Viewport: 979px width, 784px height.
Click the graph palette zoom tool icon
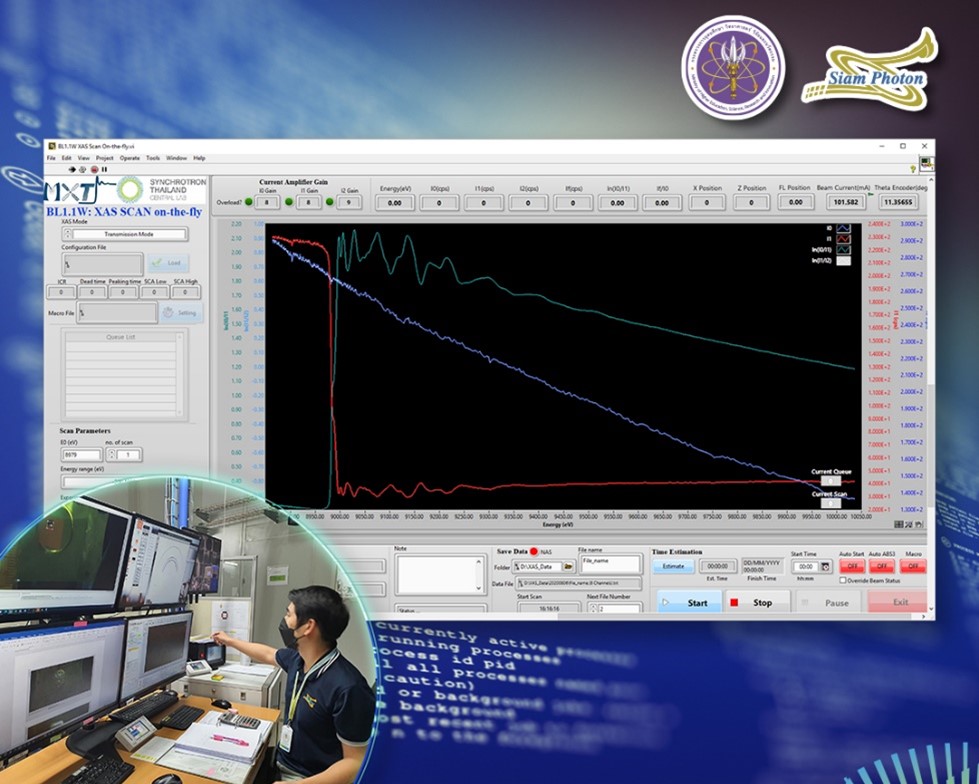908,524
